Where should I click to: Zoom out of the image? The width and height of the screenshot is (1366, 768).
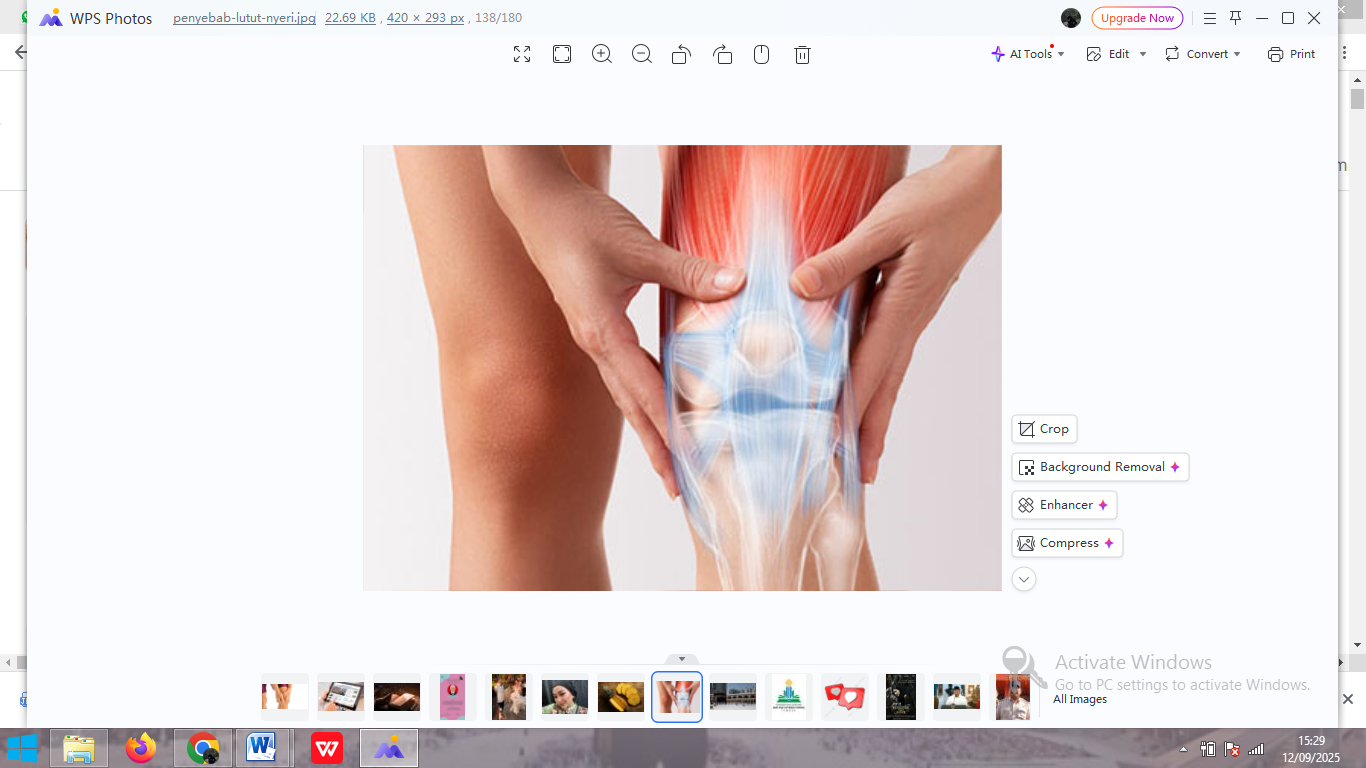642,54
